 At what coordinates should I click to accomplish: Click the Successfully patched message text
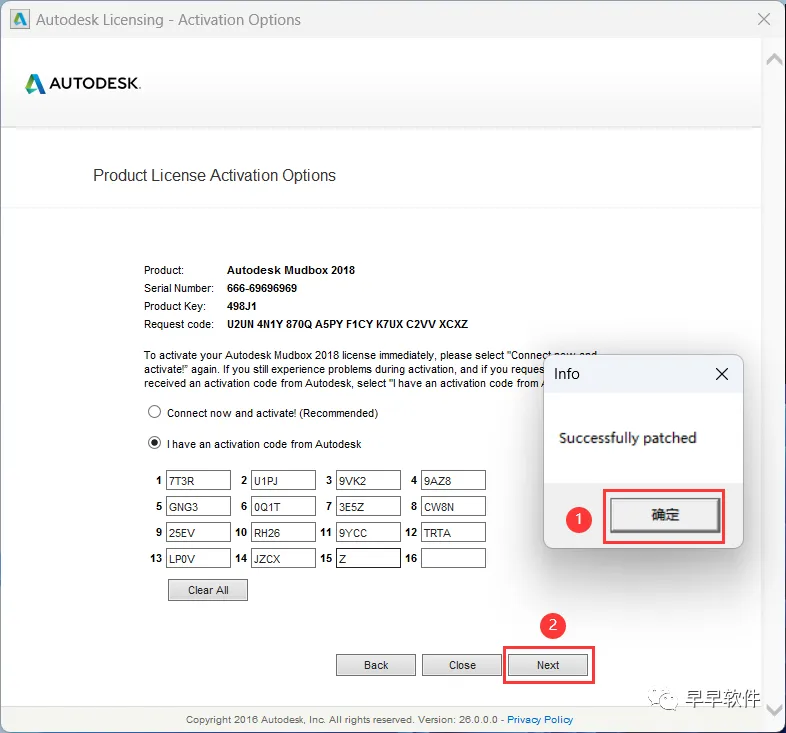(x=628, y=438)
